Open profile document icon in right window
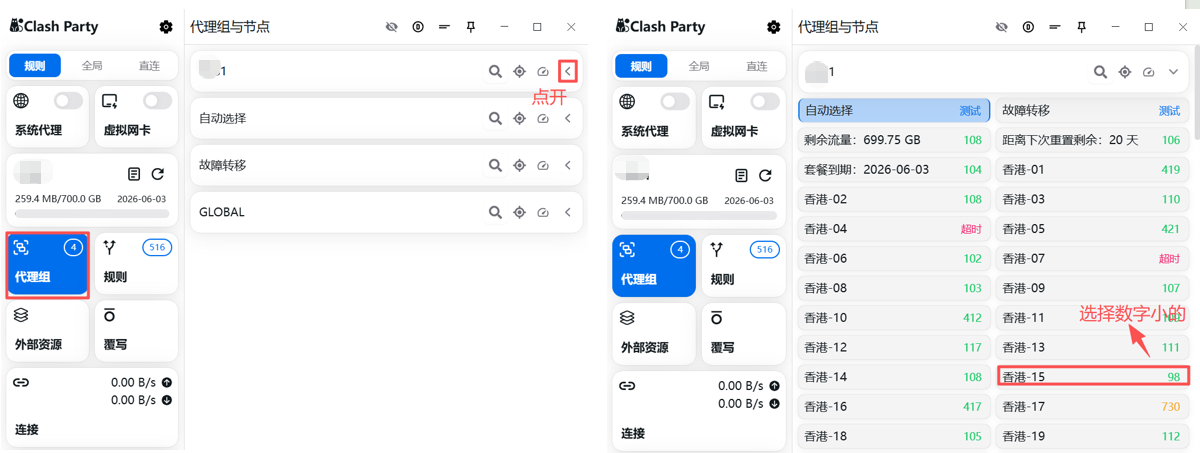The width and height of the screenshot is (1200, 453). point(741,175)
